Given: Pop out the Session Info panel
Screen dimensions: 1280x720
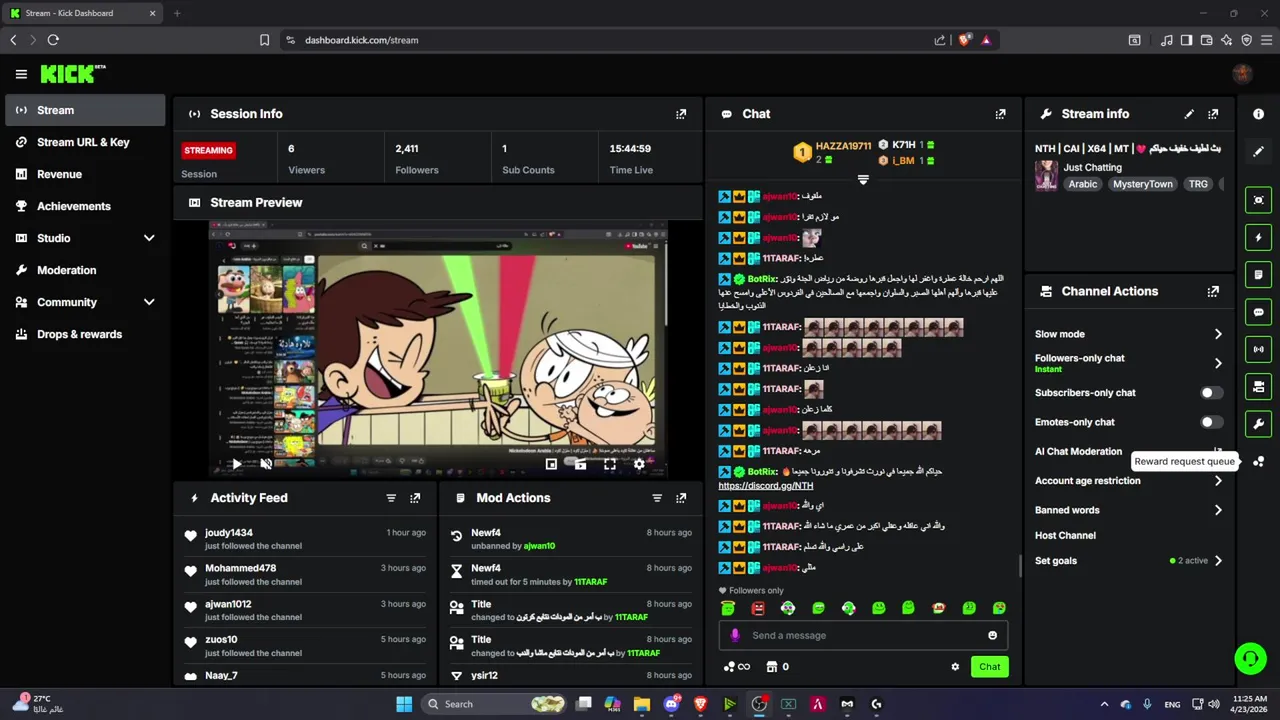Looking at the screenshot, I should (x=681, y=114).
